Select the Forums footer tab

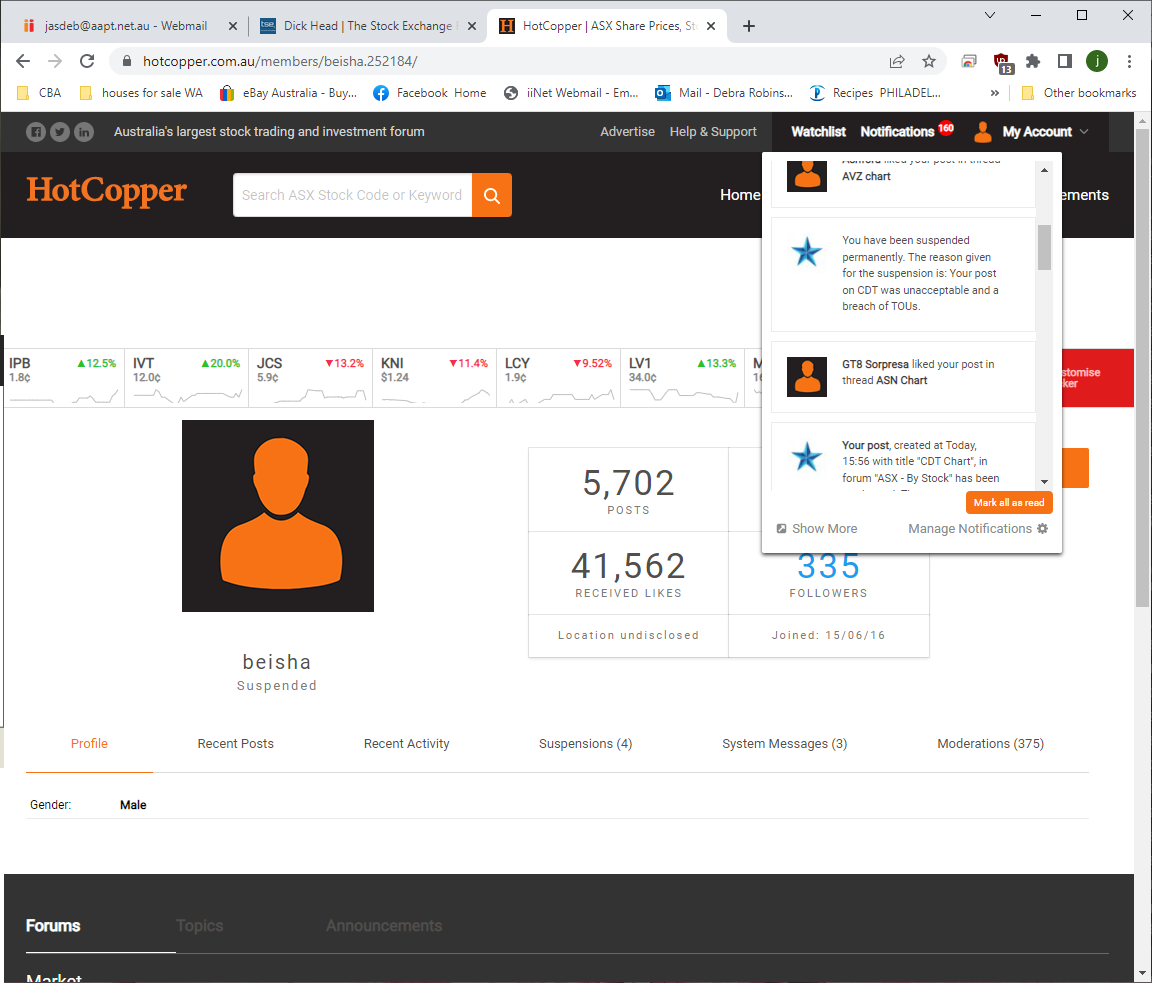coord(53,926)
